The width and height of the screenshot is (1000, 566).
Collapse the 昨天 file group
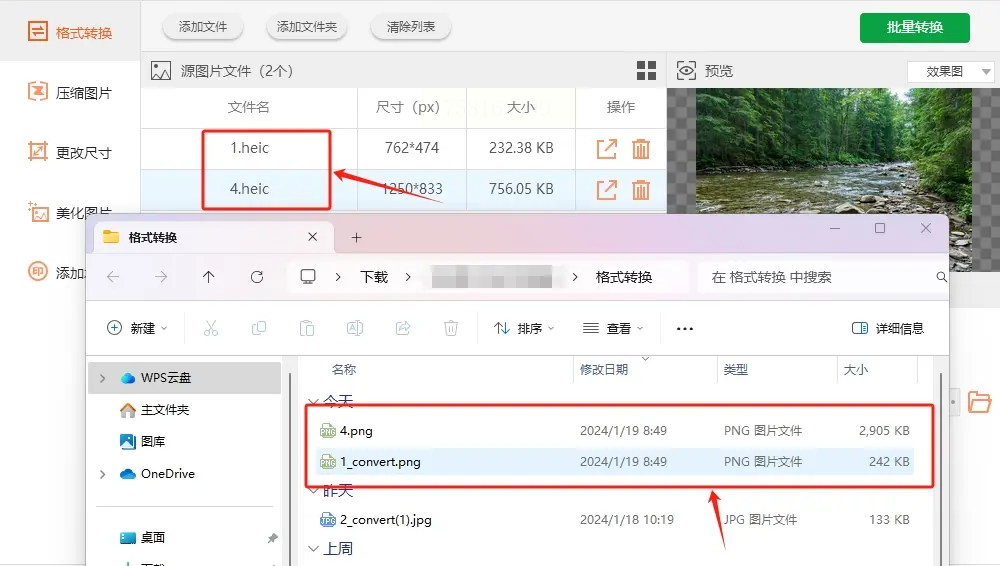pyautogui.click(x=313, y=491)
